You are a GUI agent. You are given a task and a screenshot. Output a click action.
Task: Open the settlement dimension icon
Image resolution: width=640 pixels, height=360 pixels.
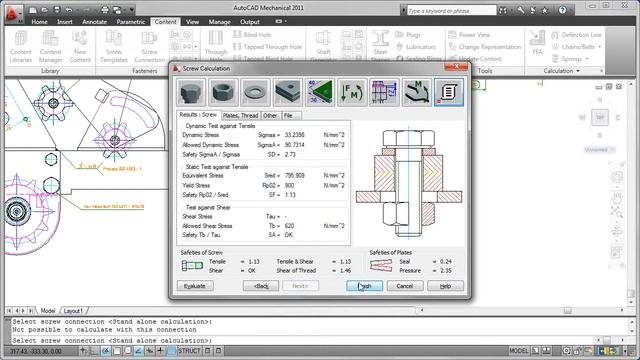384,92
